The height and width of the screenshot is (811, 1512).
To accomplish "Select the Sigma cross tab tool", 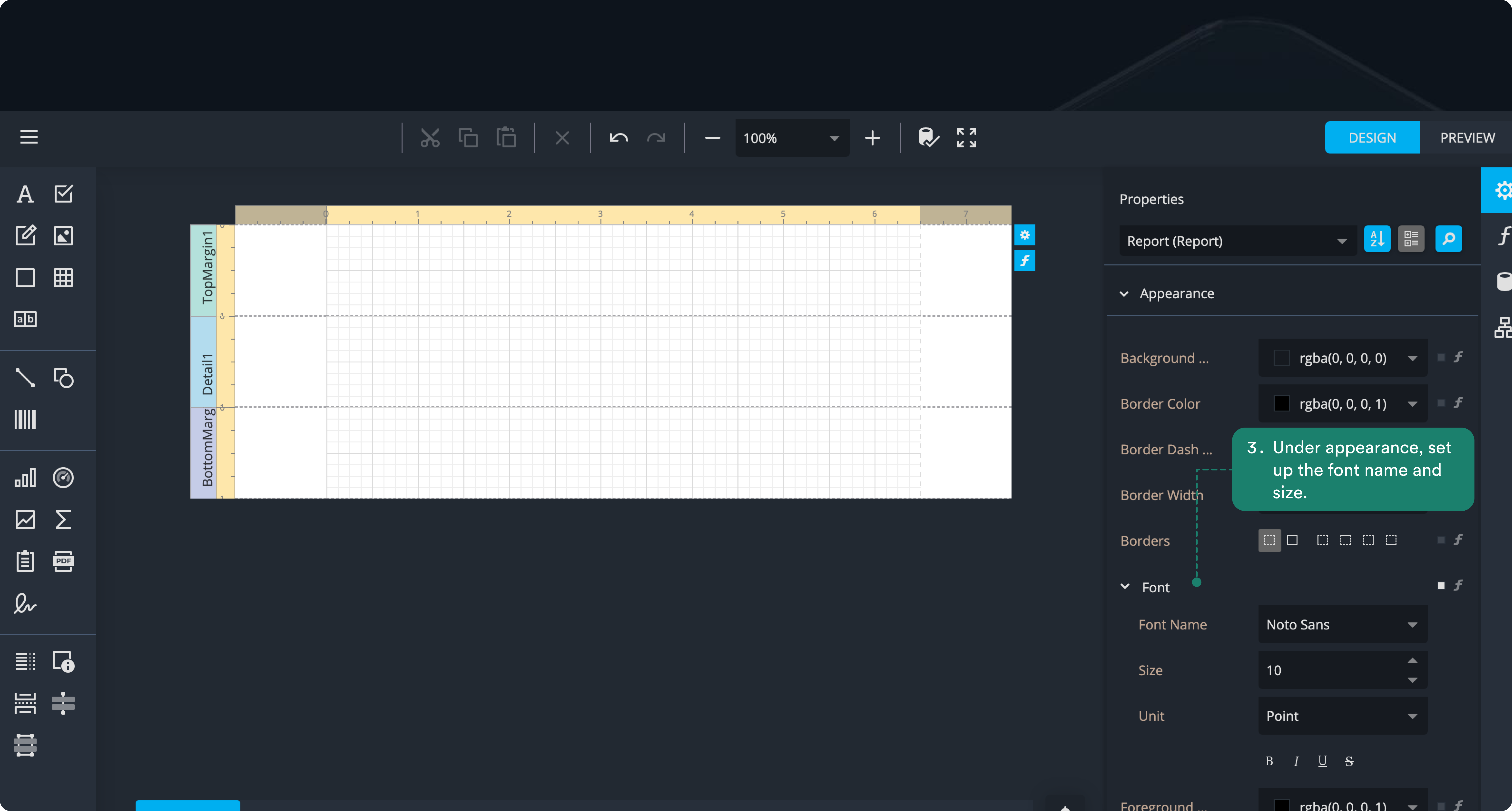I will (63, 520).
